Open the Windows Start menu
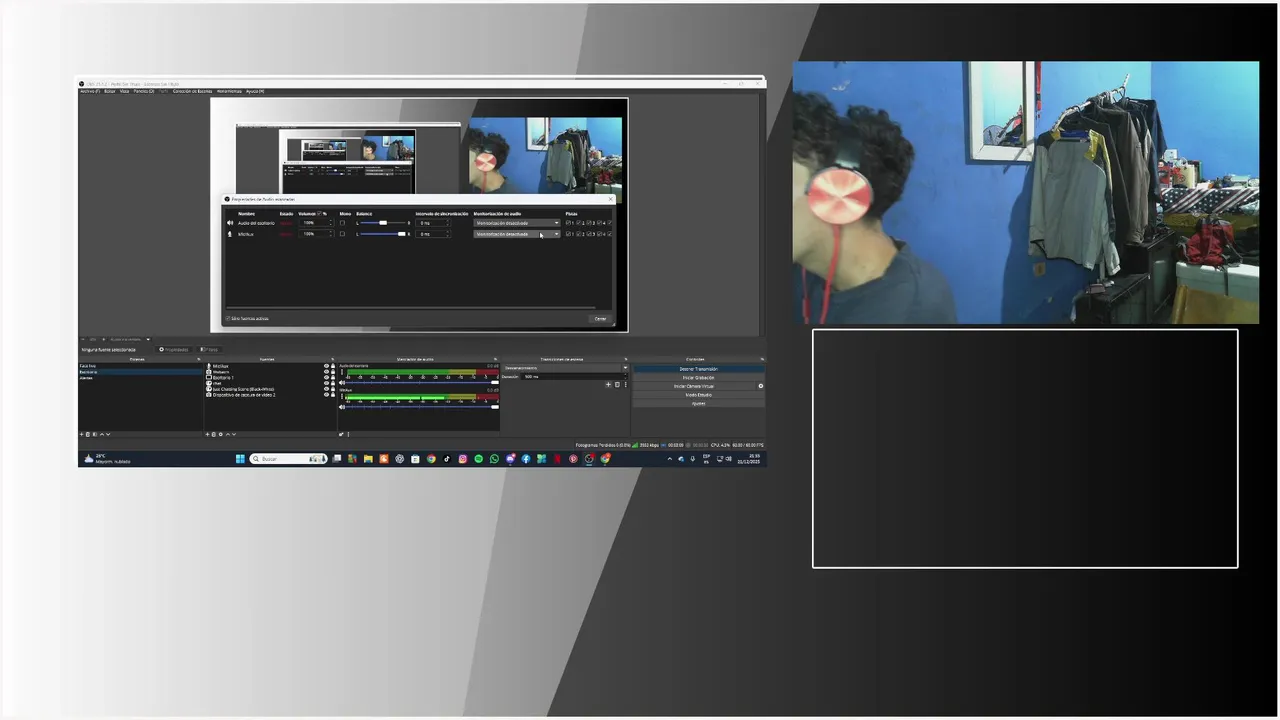The width and height of the screenshot is (1280, 720). click(240, 459)
